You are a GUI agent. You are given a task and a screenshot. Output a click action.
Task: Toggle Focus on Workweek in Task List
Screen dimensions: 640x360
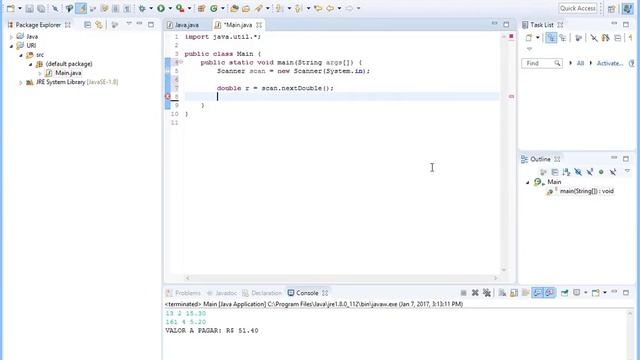tap(578, 38)
